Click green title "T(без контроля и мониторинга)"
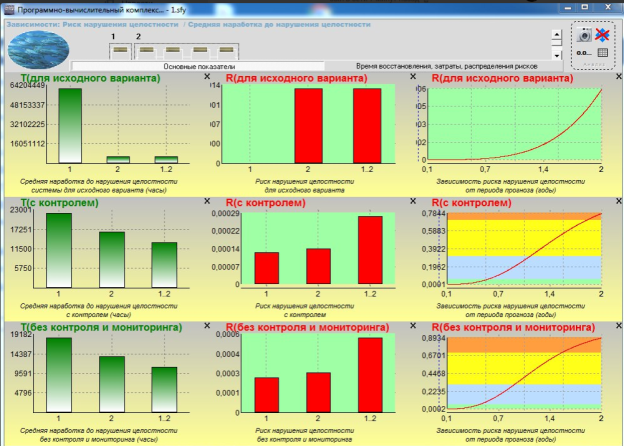The height and width of the screenshot is (447, 624). click(x=101, y=327)
